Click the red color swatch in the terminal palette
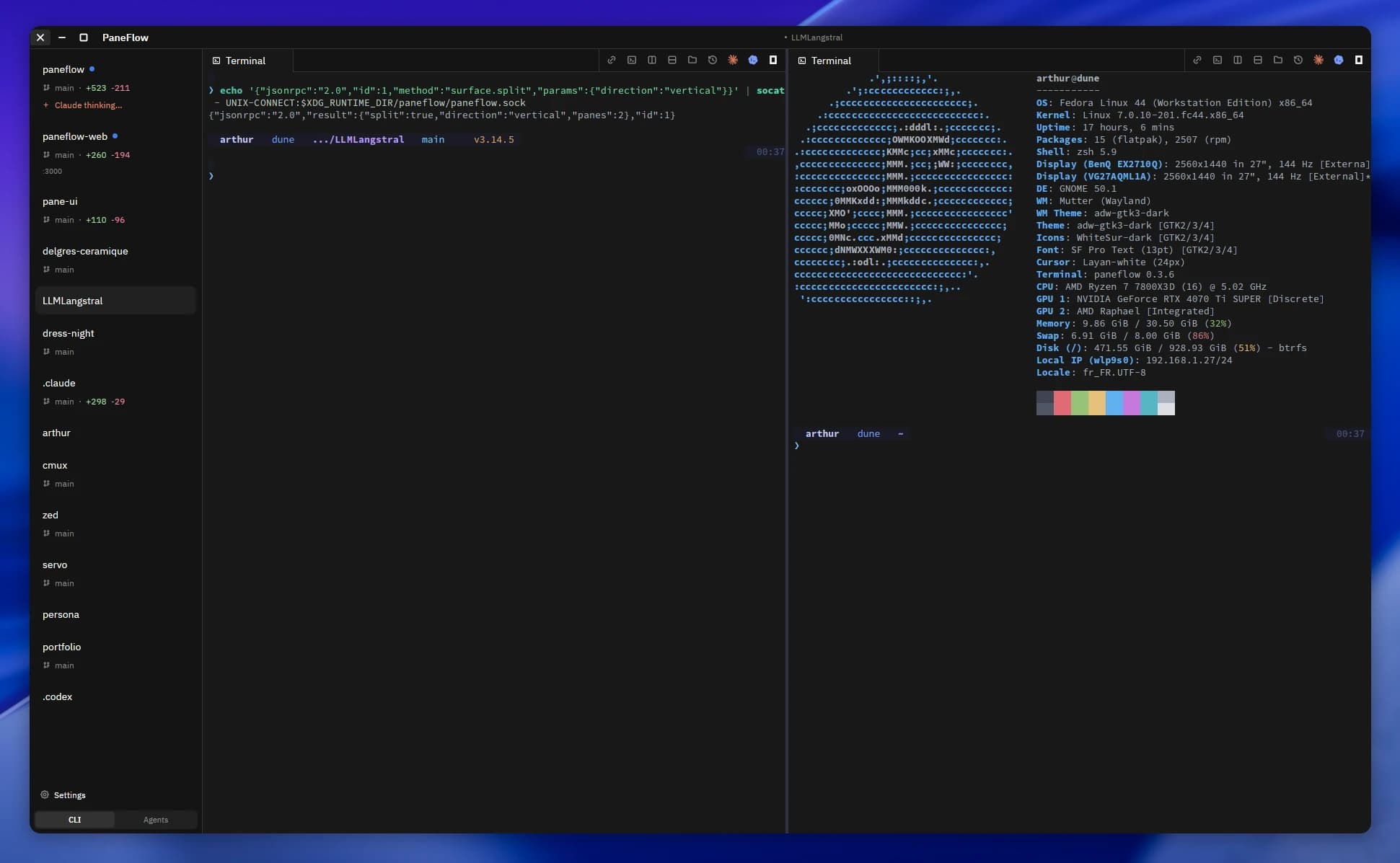Screen dimensions: 1400x863 click(1062, 403)
